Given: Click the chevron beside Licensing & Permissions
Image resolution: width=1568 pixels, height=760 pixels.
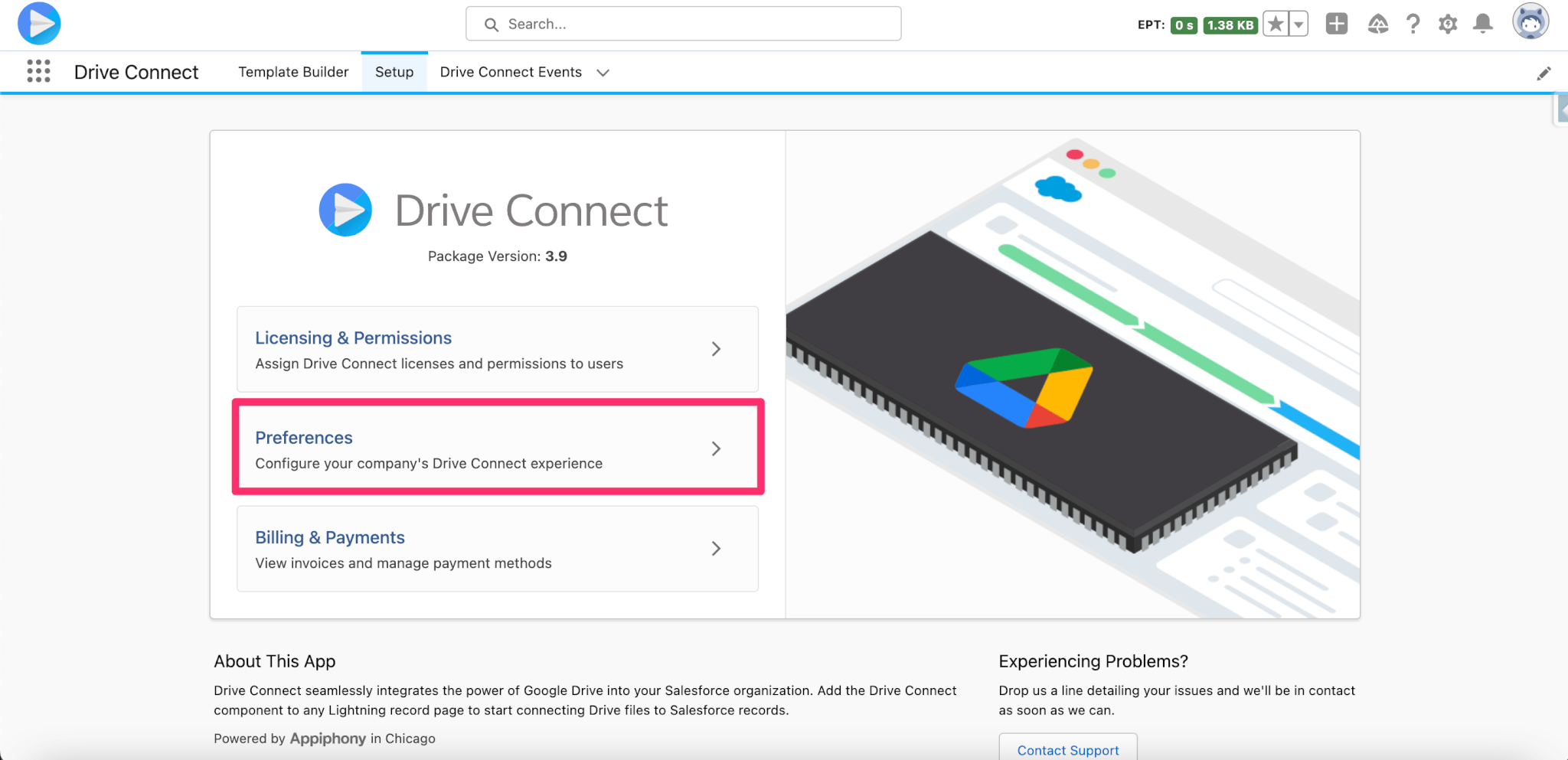Looking at the screenshot, I should click(x=716, y=349).
